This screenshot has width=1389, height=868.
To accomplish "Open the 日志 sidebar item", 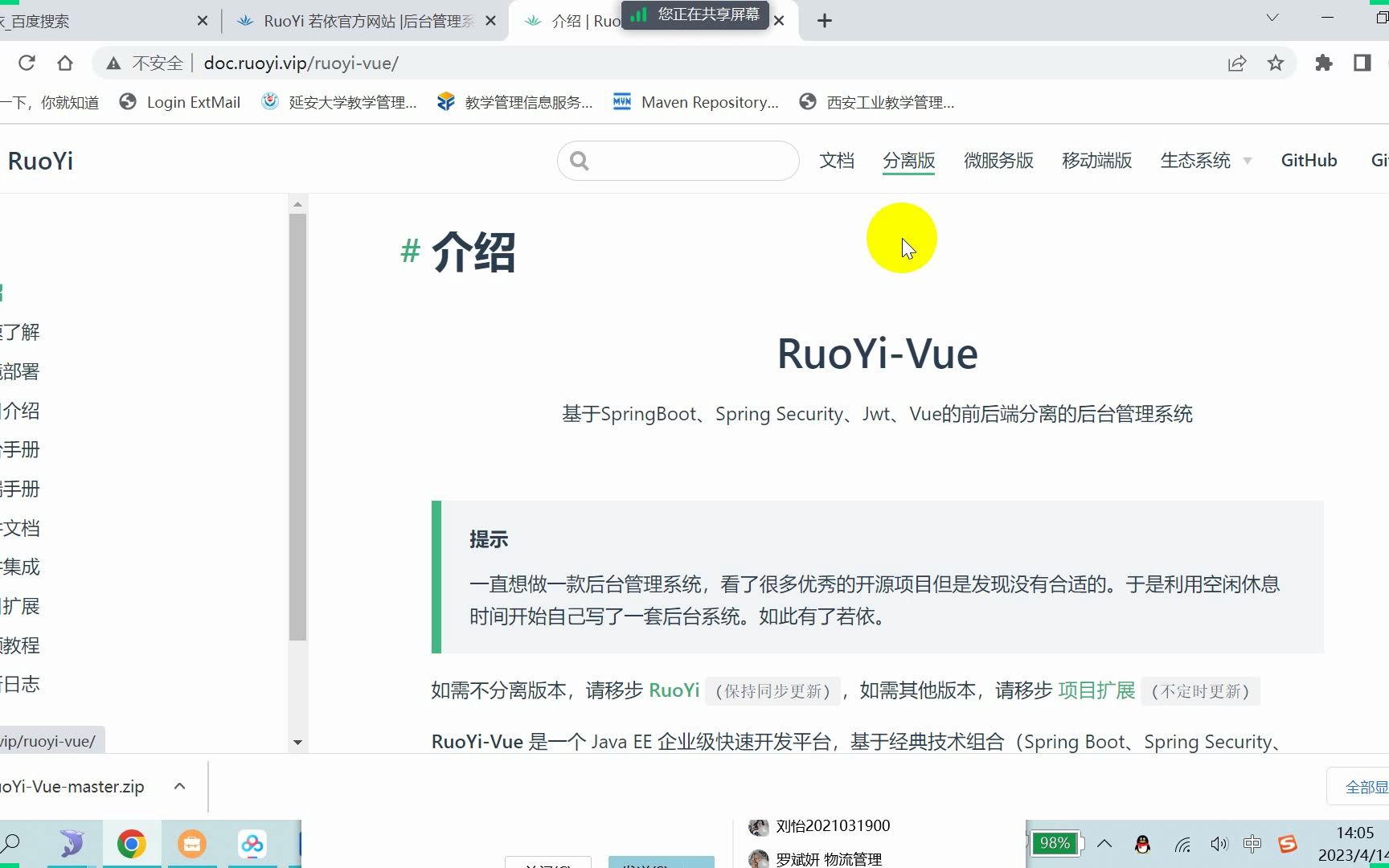I will (20, 684).
